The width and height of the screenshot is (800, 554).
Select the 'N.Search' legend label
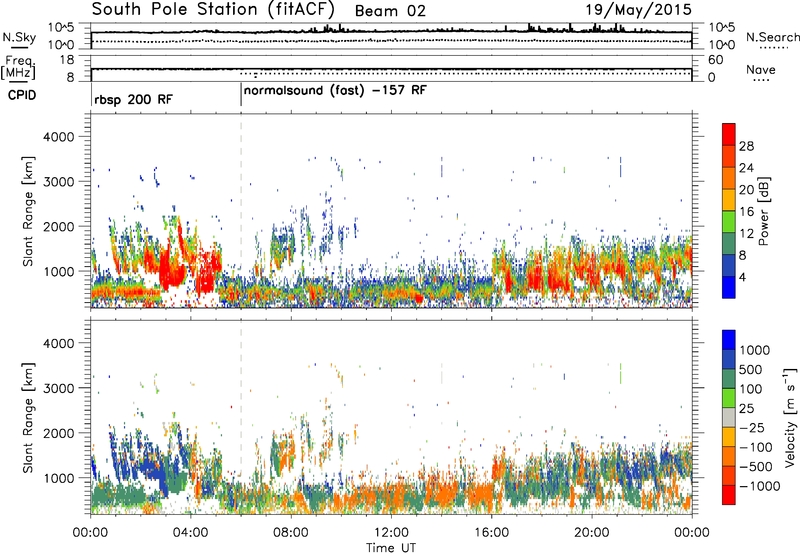(x=772, y=37)
